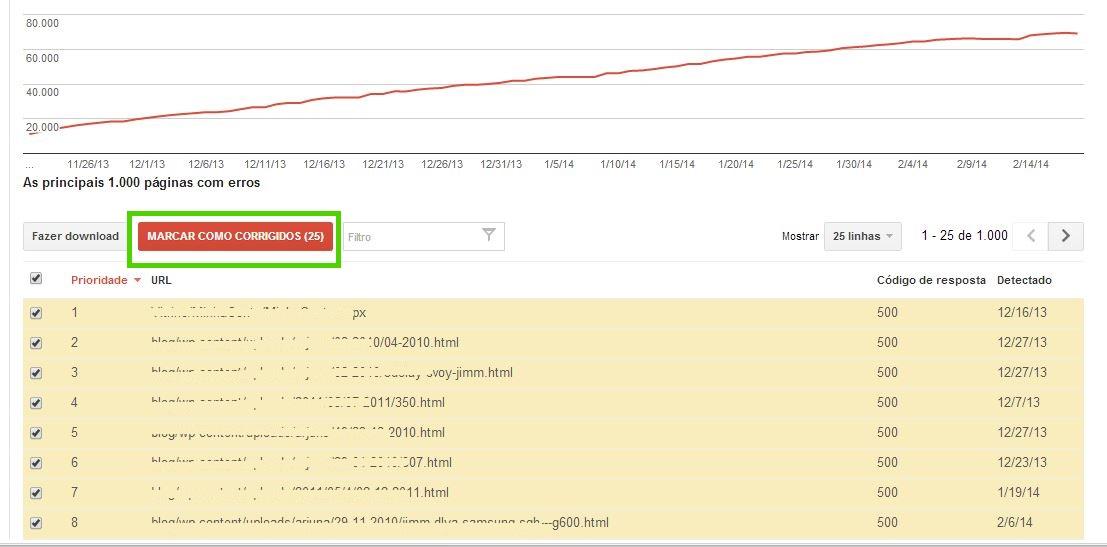
Task: Toggle the select-all checkbox in header
Action: [36, 279]
